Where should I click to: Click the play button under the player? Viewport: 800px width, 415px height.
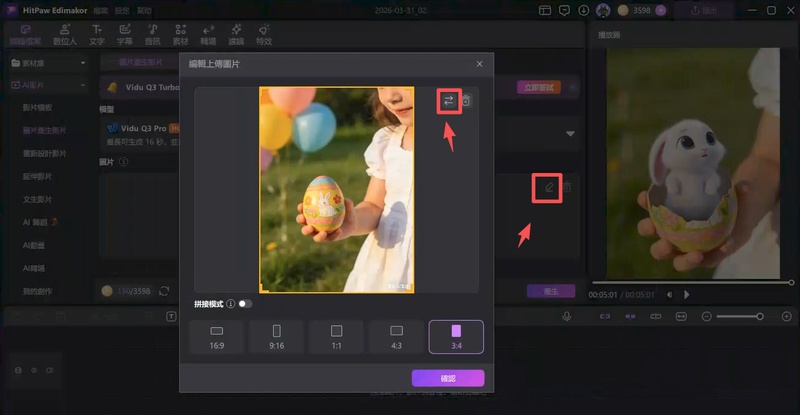coord(687,295)
